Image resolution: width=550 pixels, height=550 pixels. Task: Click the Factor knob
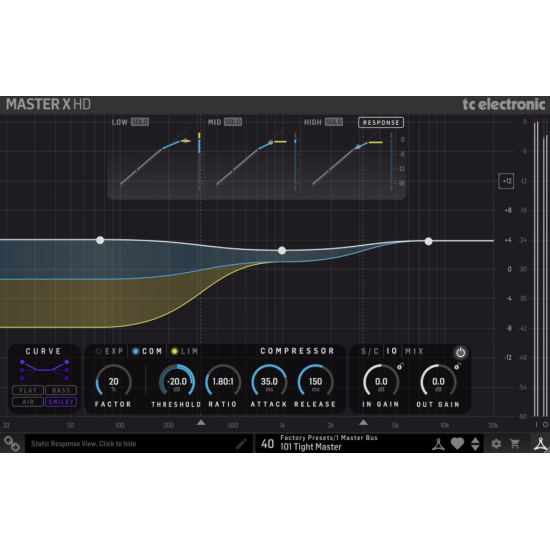pos(113,382)
